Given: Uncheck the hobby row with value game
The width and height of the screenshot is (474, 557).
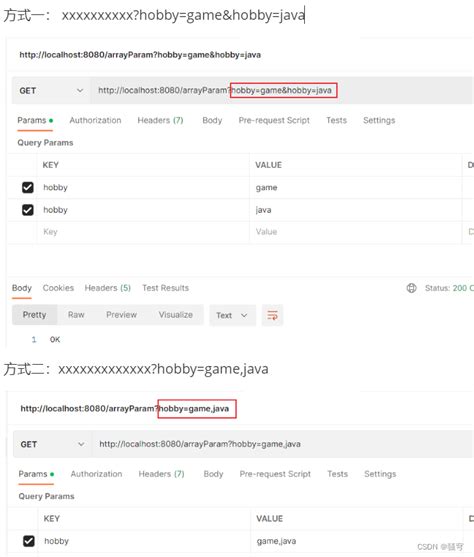Looking at the screenshot, I should (28, 188).
